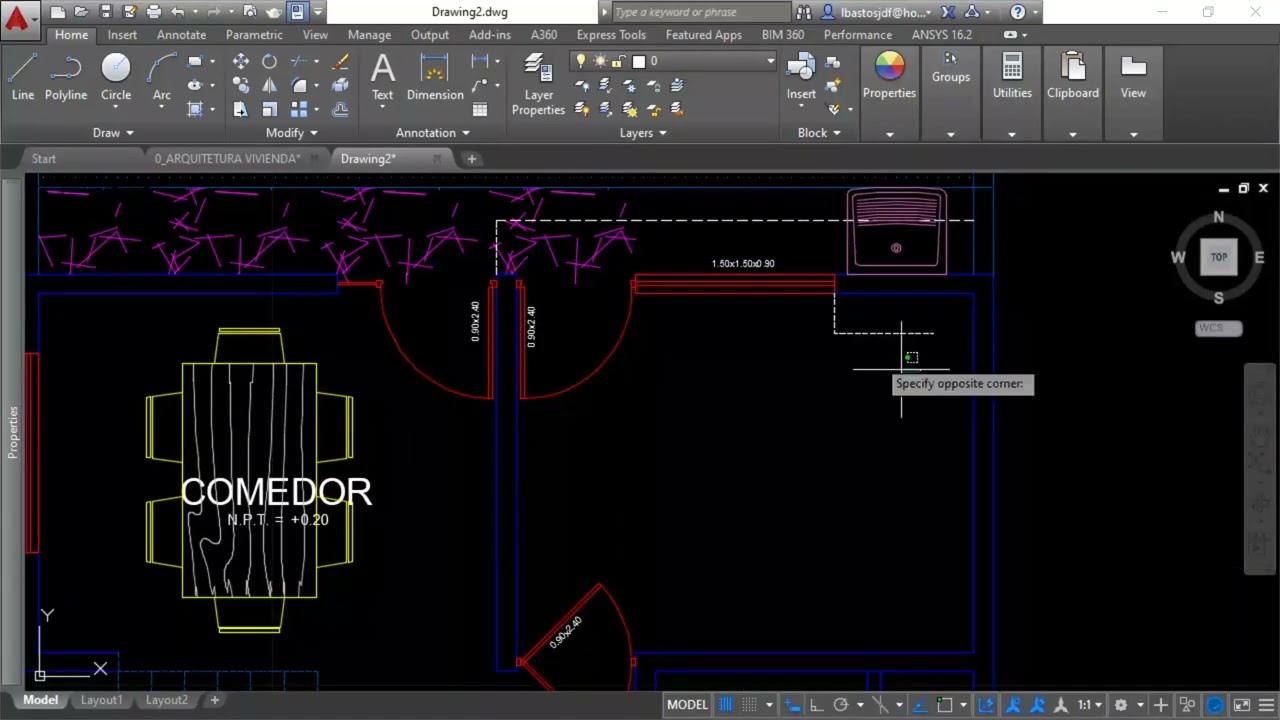Click the new drawing tab plus button
1280x720 pixels.
[472, 159]
